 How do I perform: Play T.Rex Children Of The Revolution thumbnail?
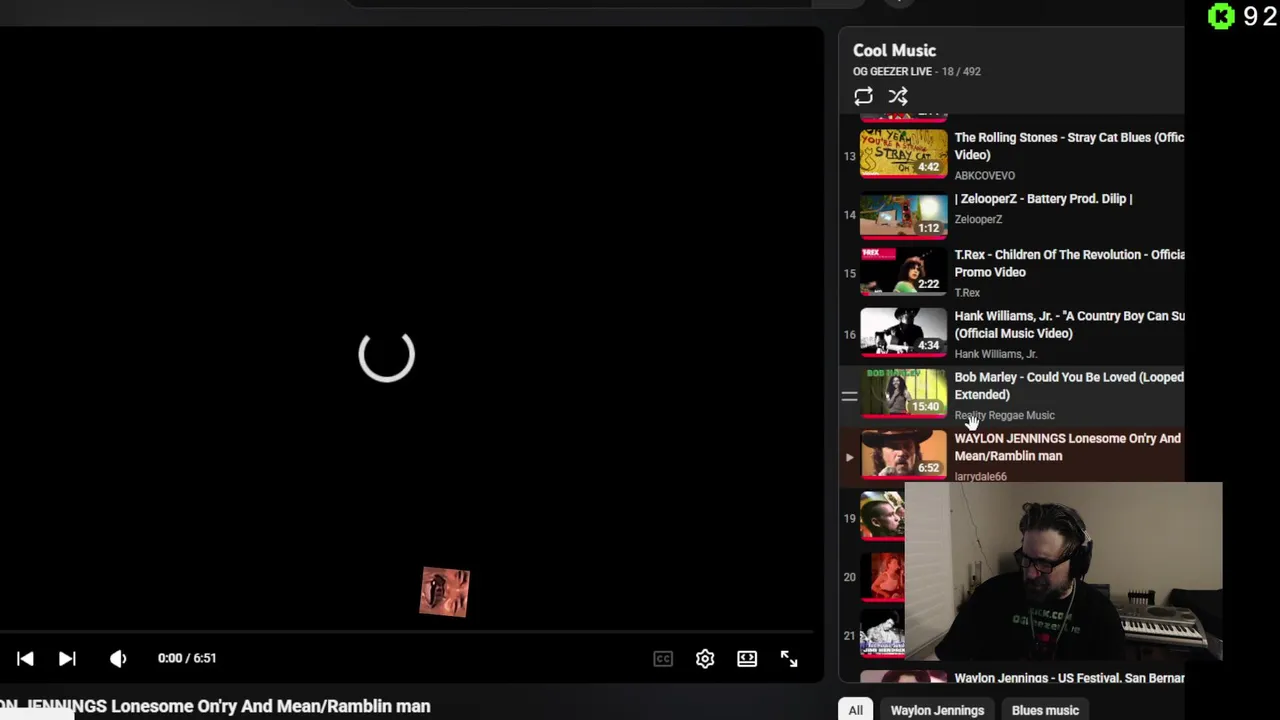pos(903,272)
